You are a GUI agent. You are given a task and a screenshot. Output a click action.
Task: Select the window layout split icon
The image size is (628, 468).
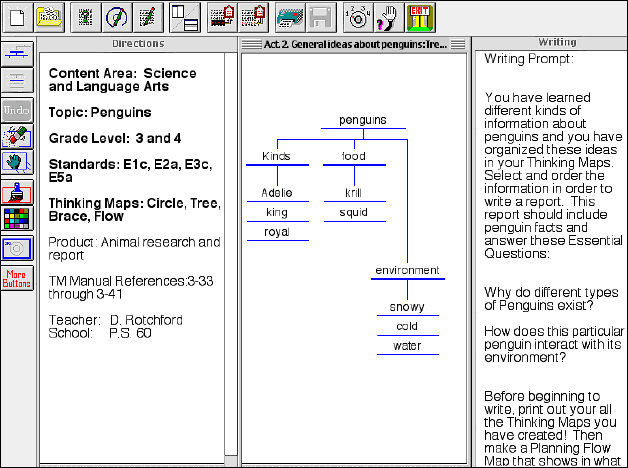coord(183,16)
